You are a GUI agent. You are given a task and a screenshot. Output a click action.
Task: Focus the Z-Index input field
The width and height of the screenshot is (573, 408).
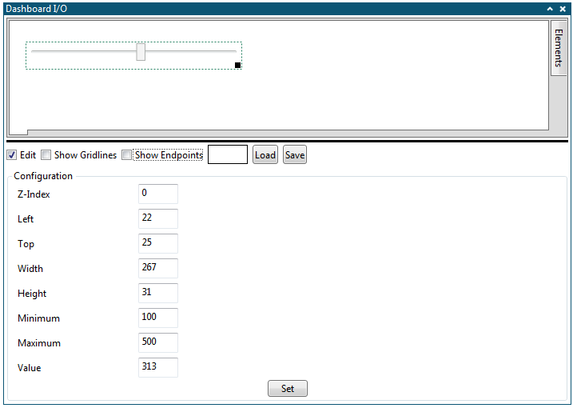pyautogui.click(x=158, y=194)
